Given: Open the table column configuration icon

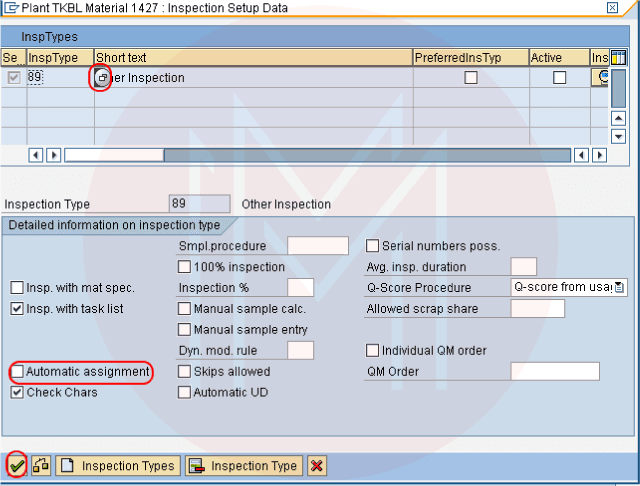Looking at the screenshot, I should click(x=618, y=58).
